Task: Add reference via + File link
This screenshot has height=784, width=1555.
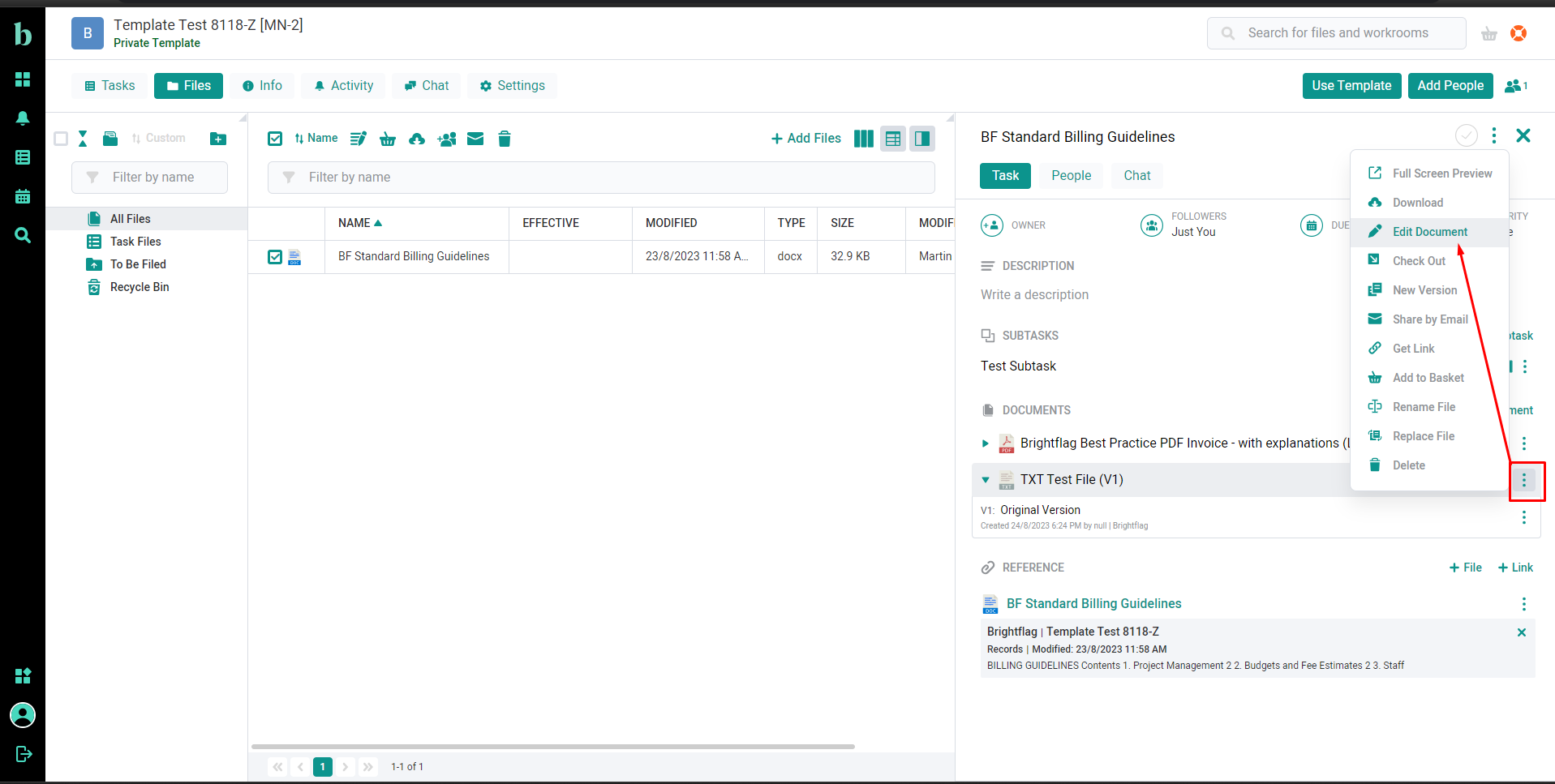Action: 1466,568
